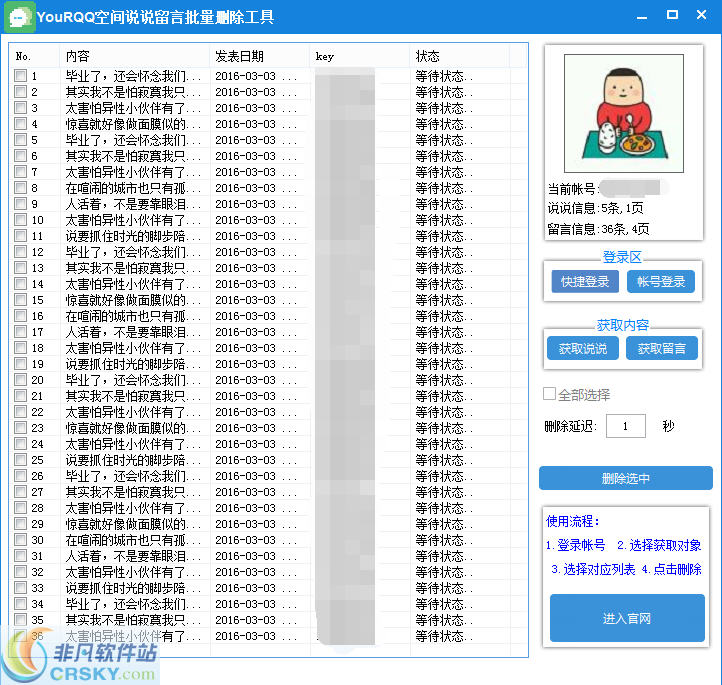Toggle the 全部选择 select-all checkbox

coord(549,394)
